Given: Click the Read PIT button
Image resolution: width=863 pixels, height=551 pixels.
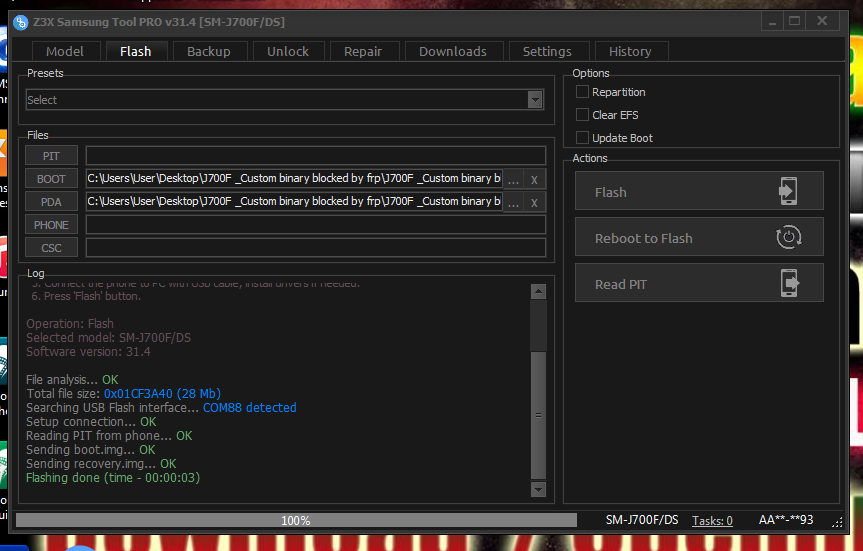Looking at the screenshot, I should tap(699, 283).
